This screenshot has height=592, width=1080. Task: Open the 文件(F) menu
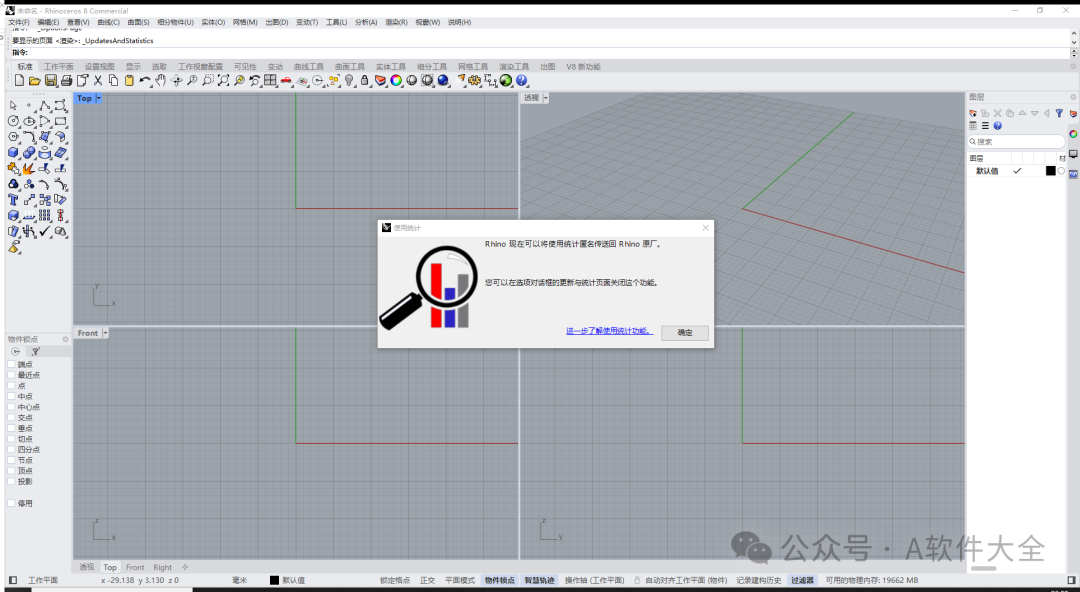(x=19, y=22)
